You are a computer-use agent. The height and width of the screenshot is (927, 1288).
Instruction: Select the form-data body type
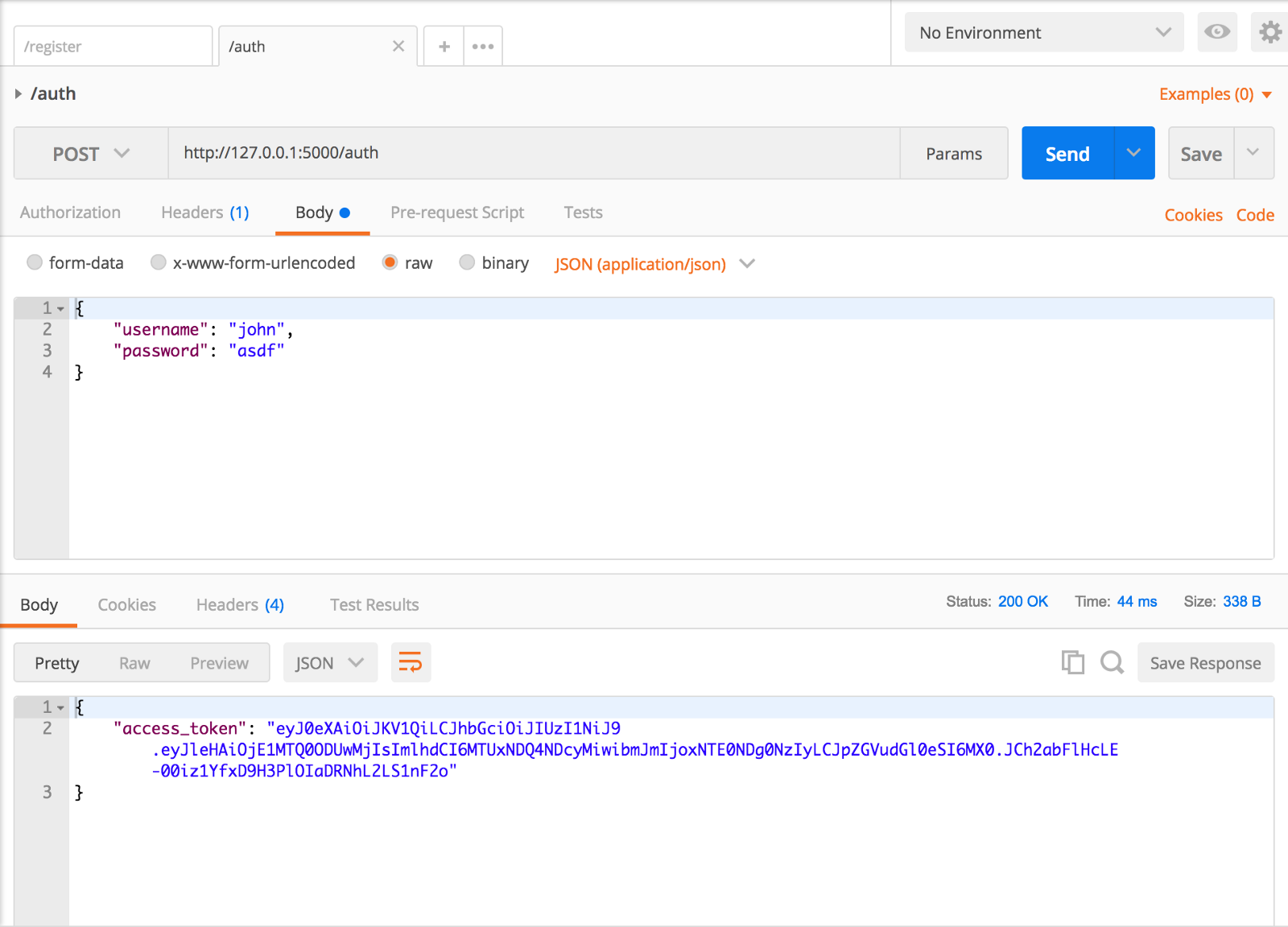click(35, 262)
